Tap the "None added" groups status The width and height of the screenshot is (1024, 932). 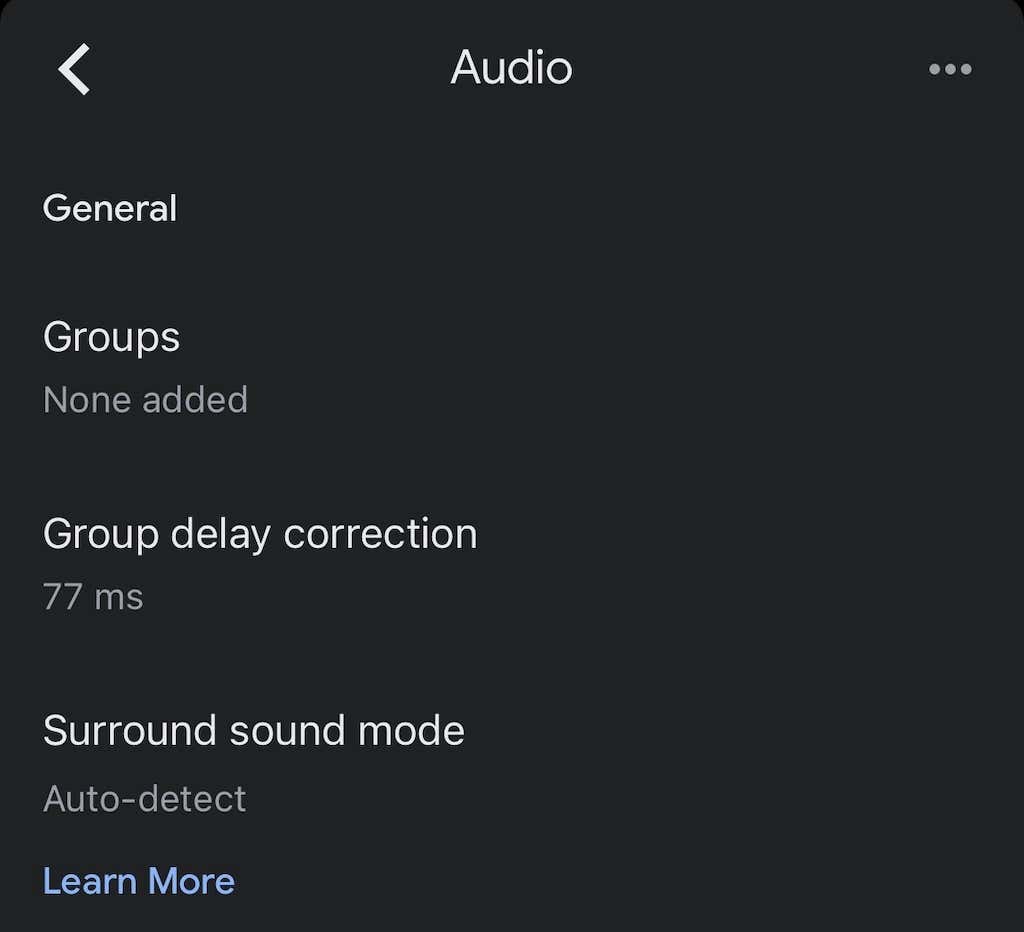pyautogui.click(x=145, y=400)
